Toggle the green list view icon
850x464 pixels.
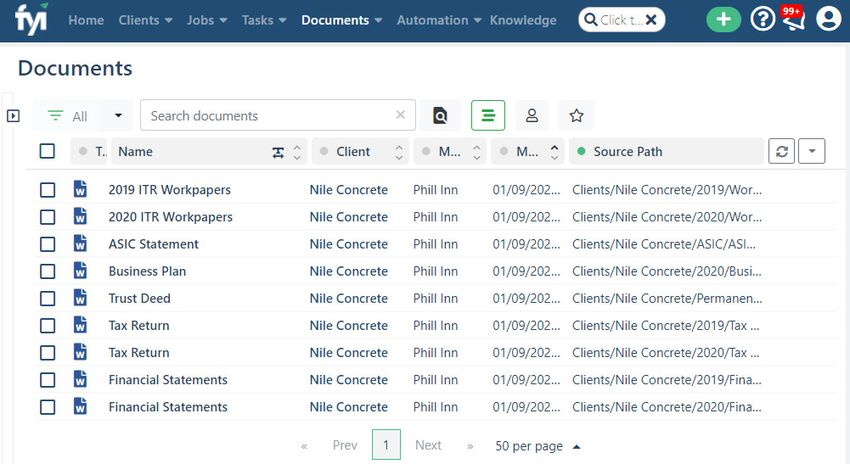tap(488, 115)
